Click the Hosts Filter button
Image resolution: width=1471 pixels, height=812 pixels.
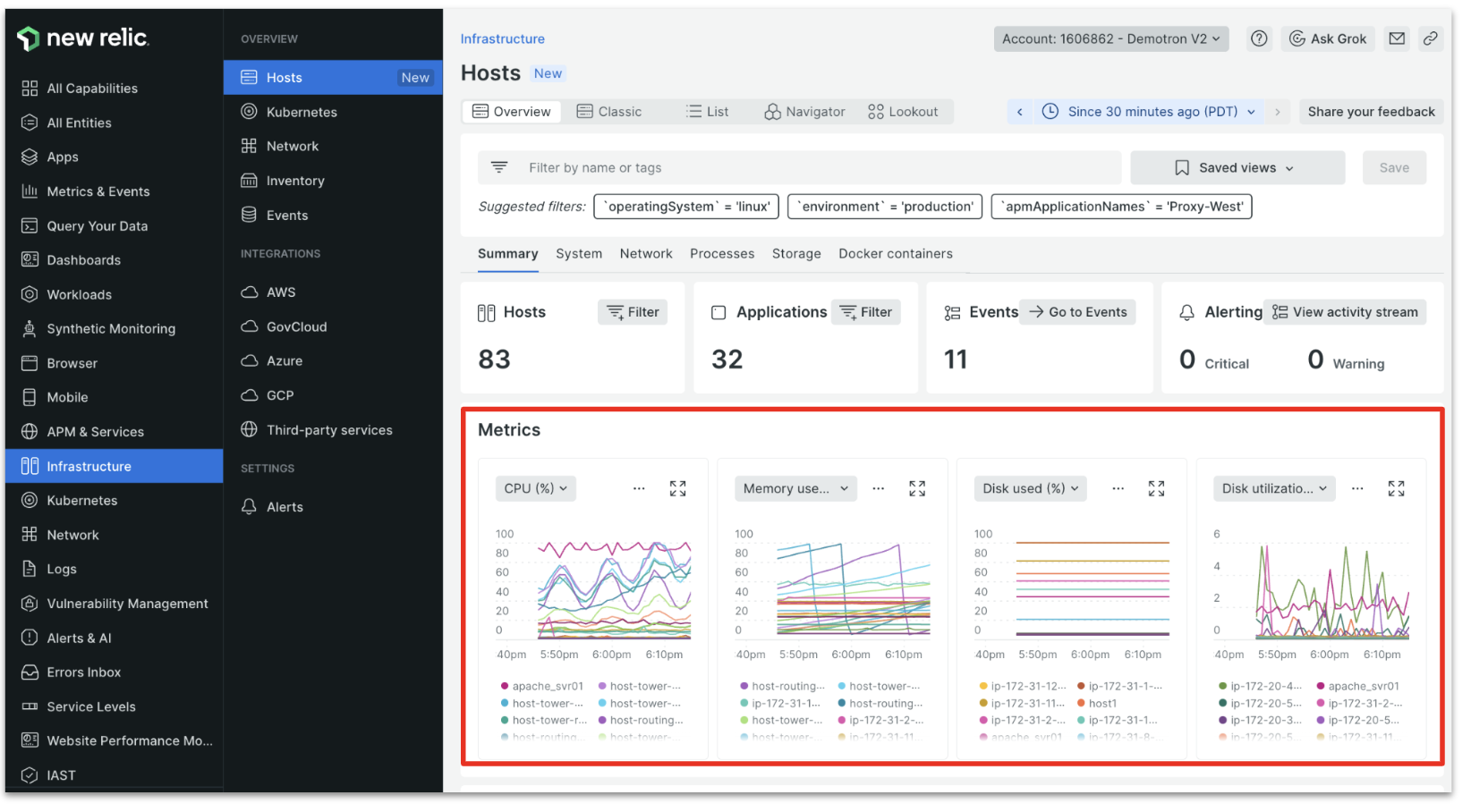point(633,312)
